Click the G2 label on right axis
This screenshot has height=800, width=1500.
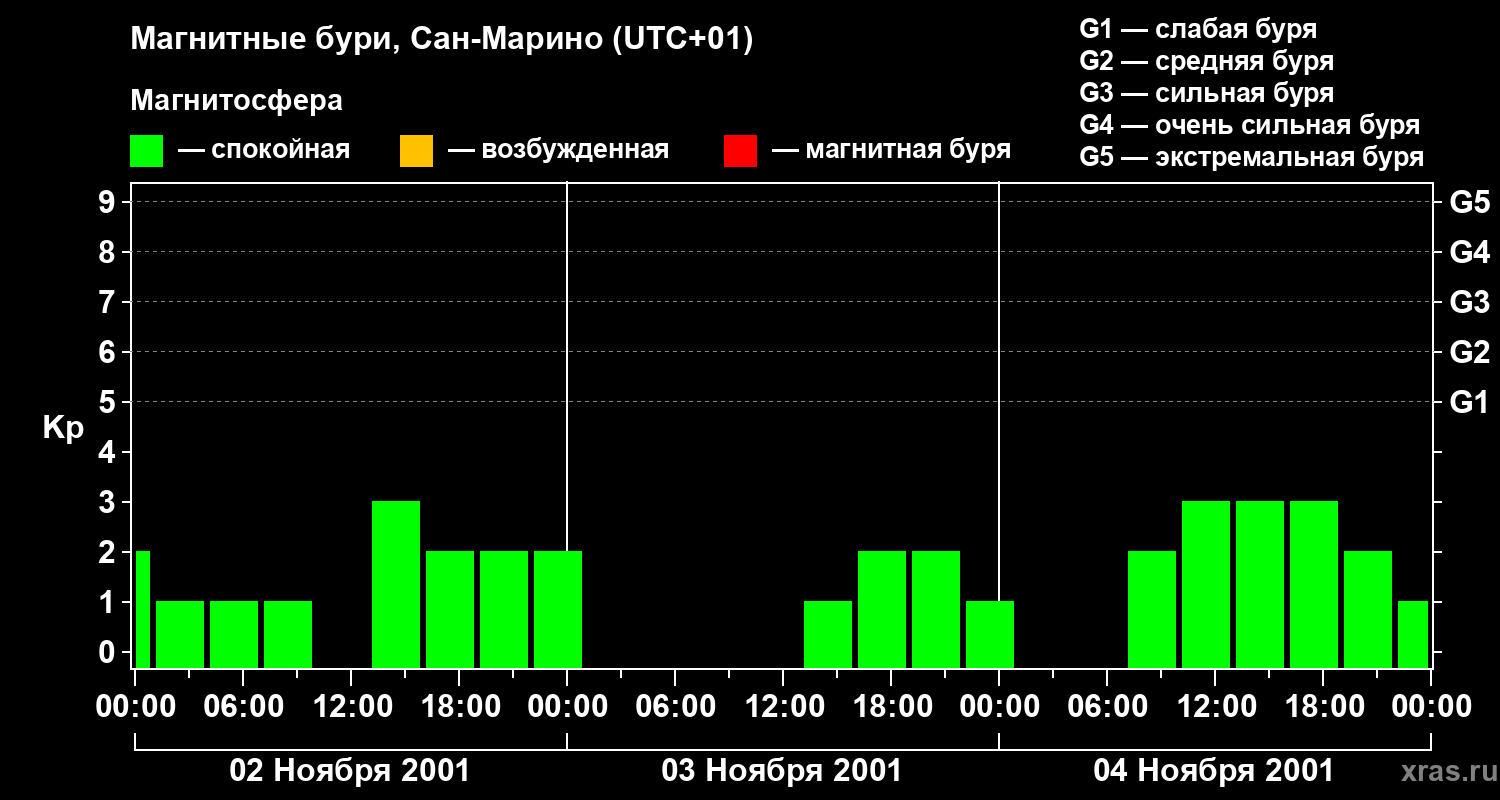[x=1469, y=352]
